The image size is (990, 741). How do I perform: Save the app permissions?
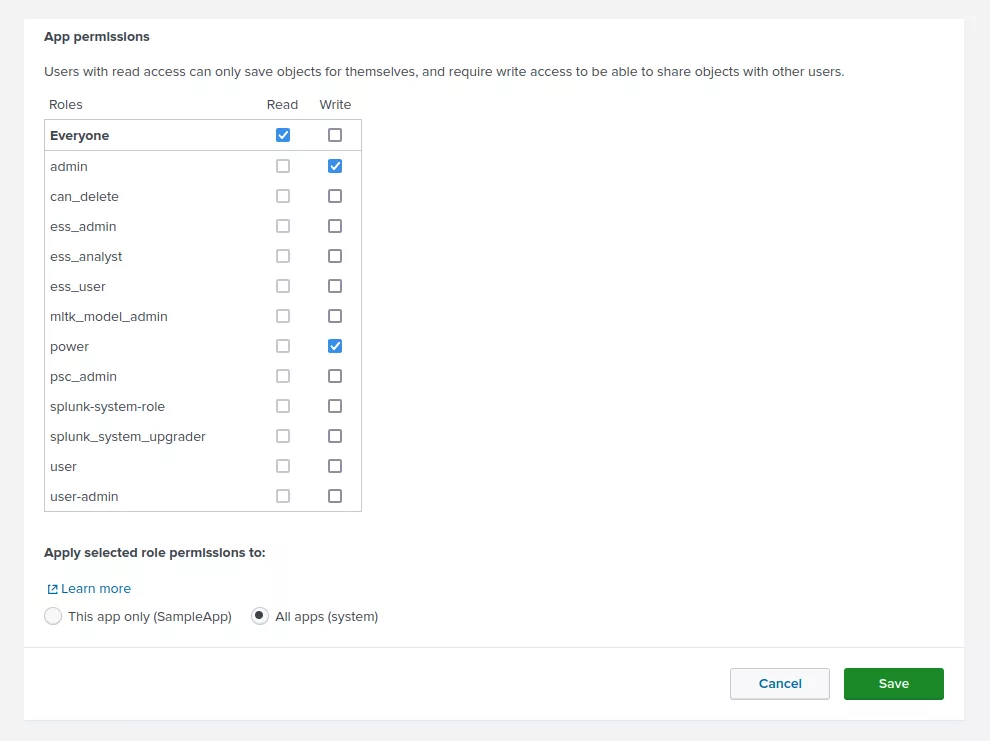pos(893,684)
